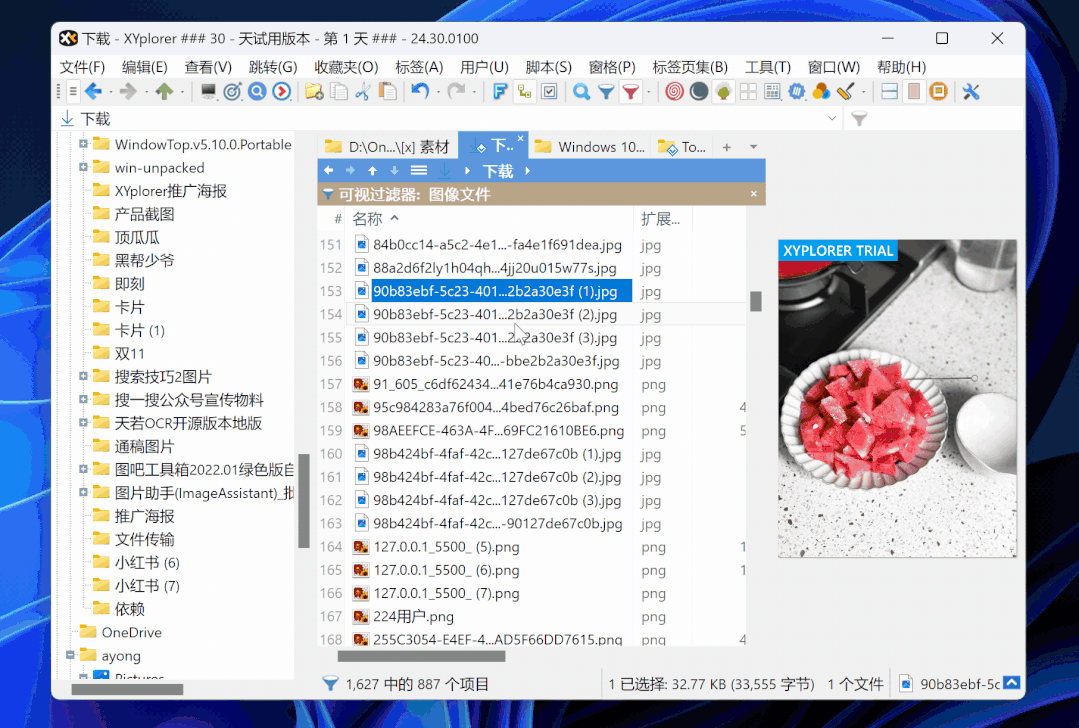Toggle the folder tree panel icon
Viewport: 1079px width, 728px height.
[524, 92]
